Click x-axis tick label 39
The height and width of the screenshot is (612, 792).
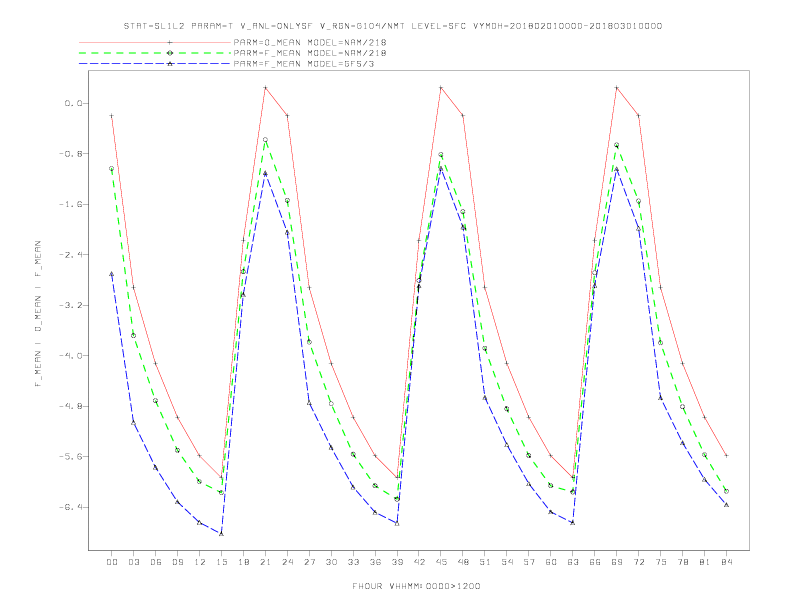pyautogui.click(x=397, y=562)
